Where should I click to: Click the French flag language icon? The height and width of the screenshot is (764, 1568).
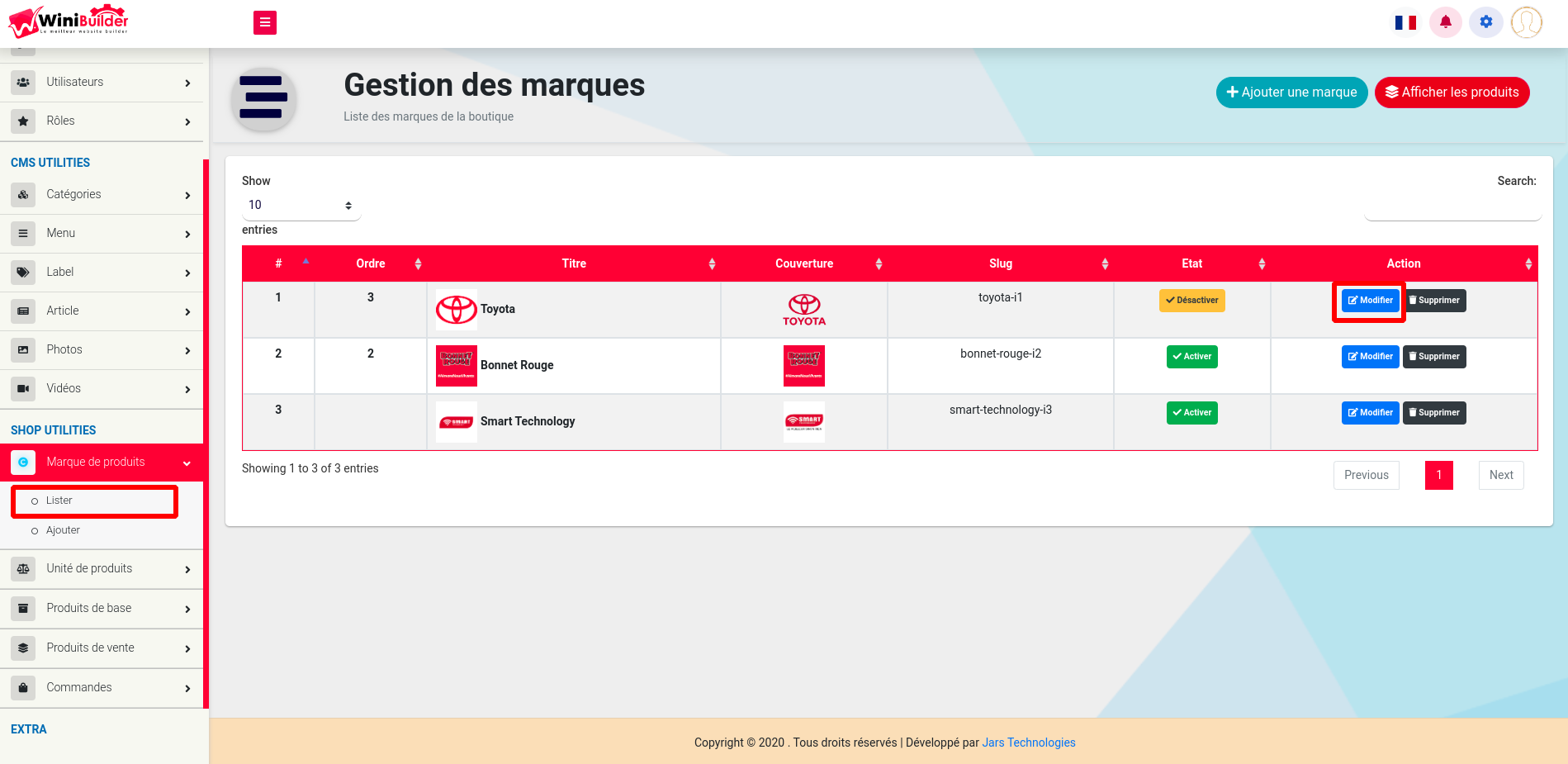click(x=1405, y=22)
